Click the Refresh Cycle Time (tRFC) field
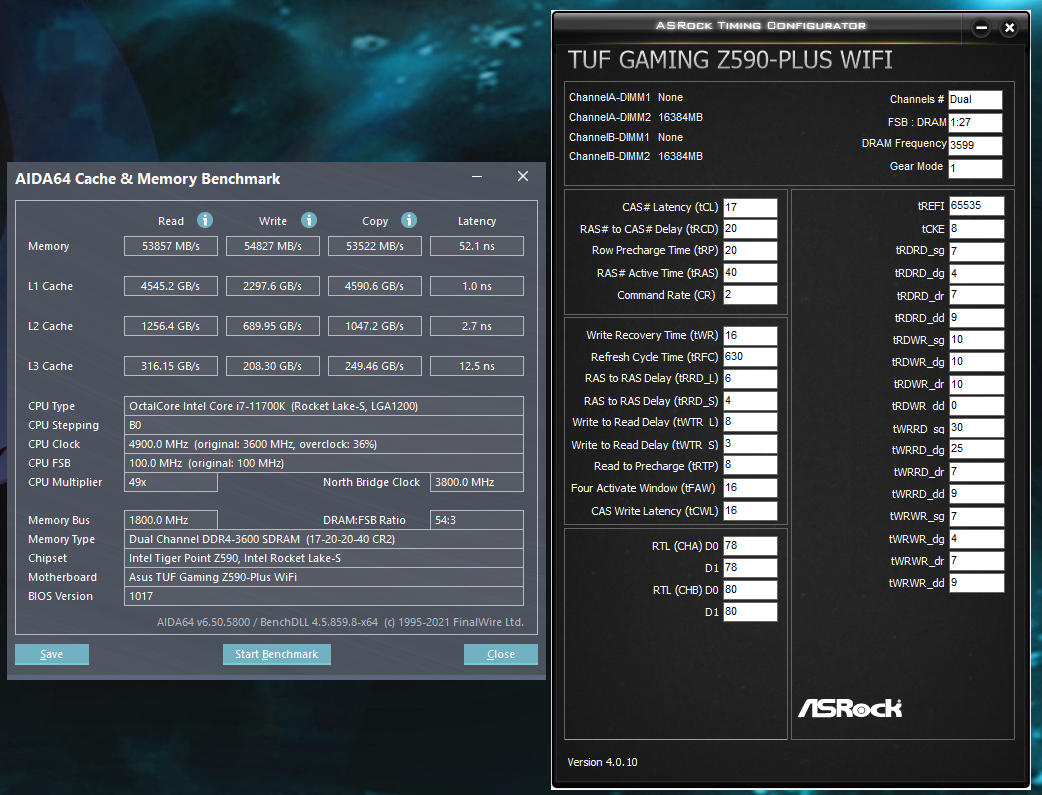1042x795 pixels. 750,357
